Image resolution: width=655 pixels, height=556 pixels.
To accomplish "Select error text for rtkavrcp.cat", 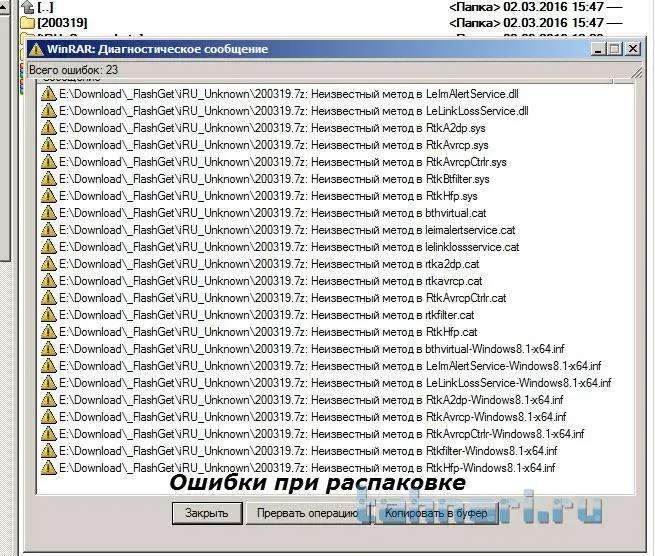I will [x=271, y=281].
